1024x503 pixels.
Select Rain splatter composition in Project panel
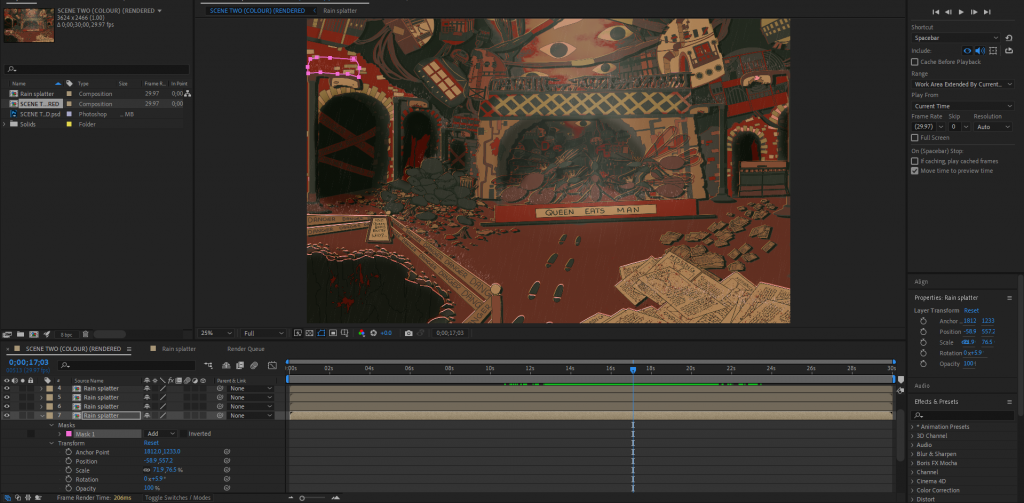37,94
